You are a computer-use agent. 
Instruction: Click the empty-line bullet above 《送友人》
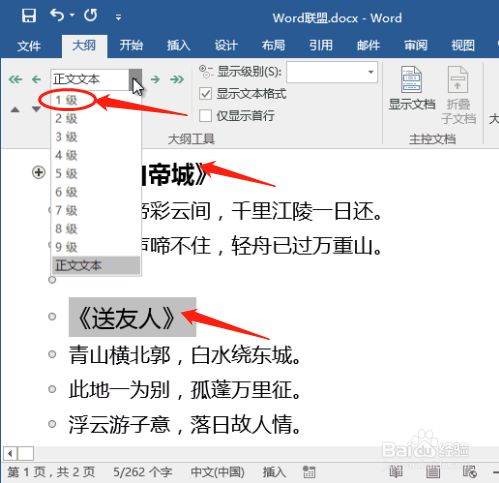click(52, 280)
